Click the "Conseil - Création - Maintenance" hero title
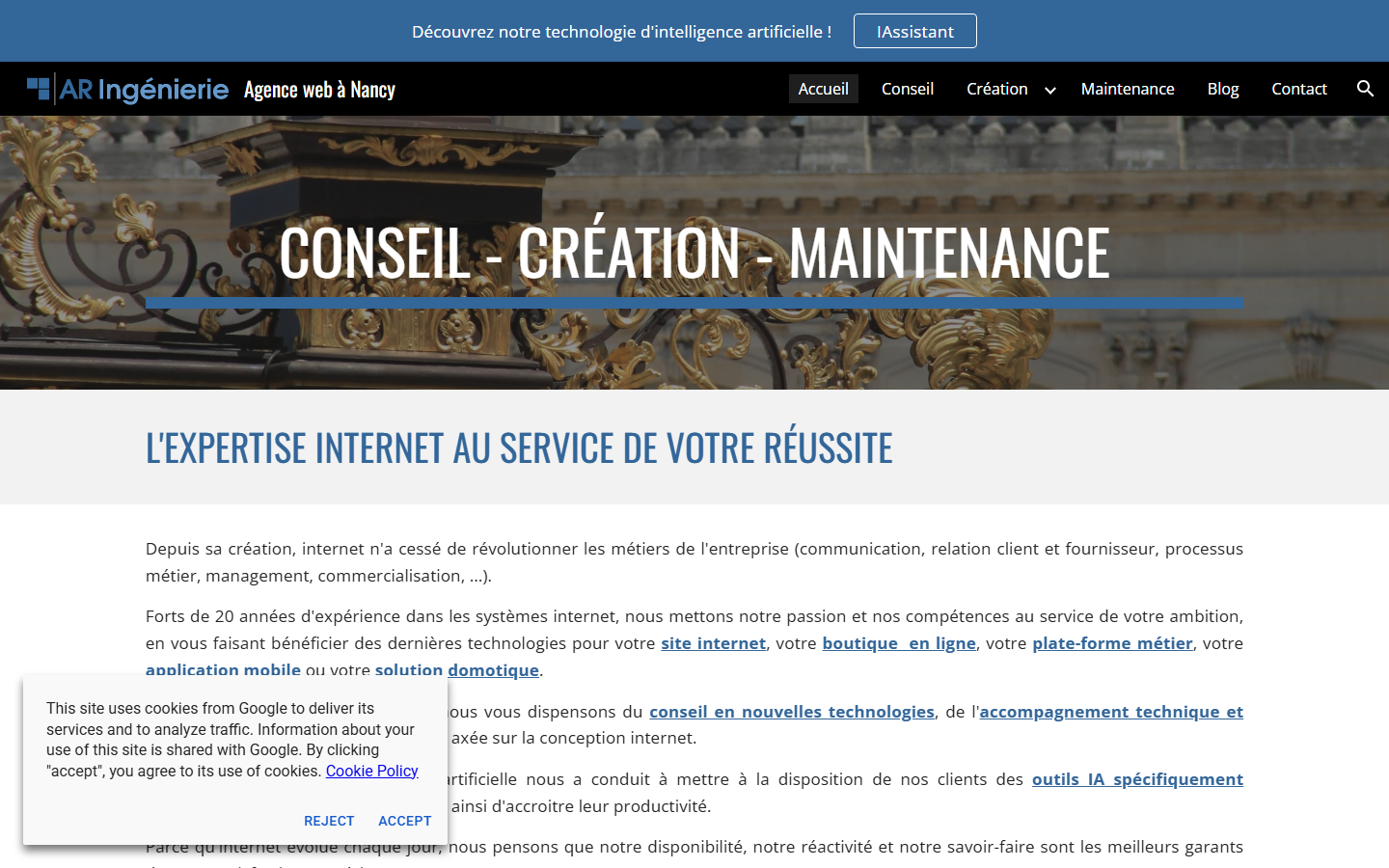Screen dimensions: 1389x868 coord(694,253)
